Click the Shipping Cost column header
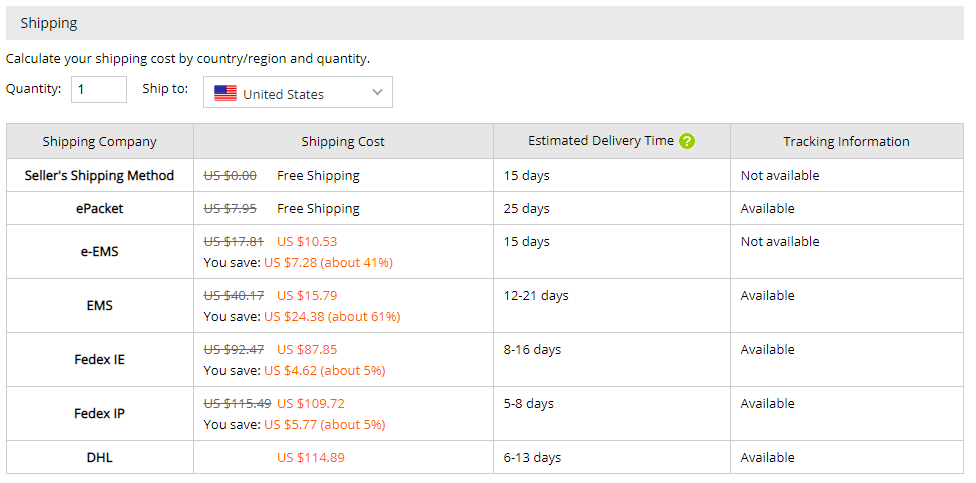This screenshot has width=976, height=483. (343, 141)
